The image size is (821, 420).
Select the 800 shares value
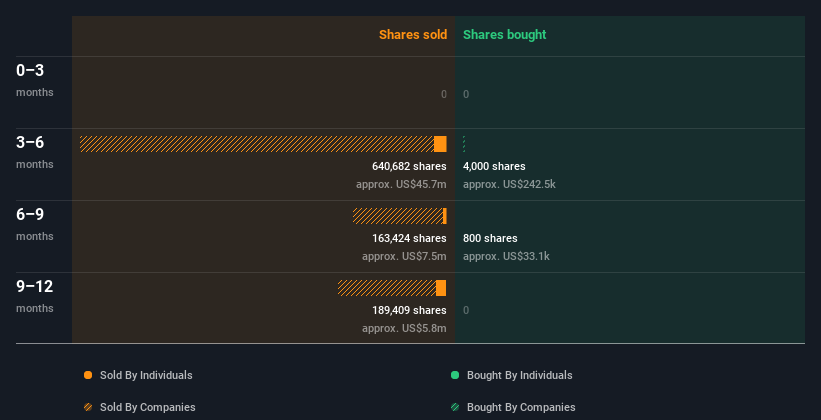pyautogui.click(x=490, y=238)
